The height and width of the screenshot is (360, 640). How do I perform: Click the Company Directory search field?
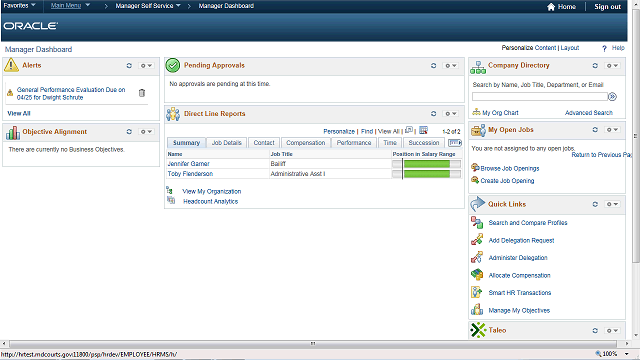coord(540,97)
